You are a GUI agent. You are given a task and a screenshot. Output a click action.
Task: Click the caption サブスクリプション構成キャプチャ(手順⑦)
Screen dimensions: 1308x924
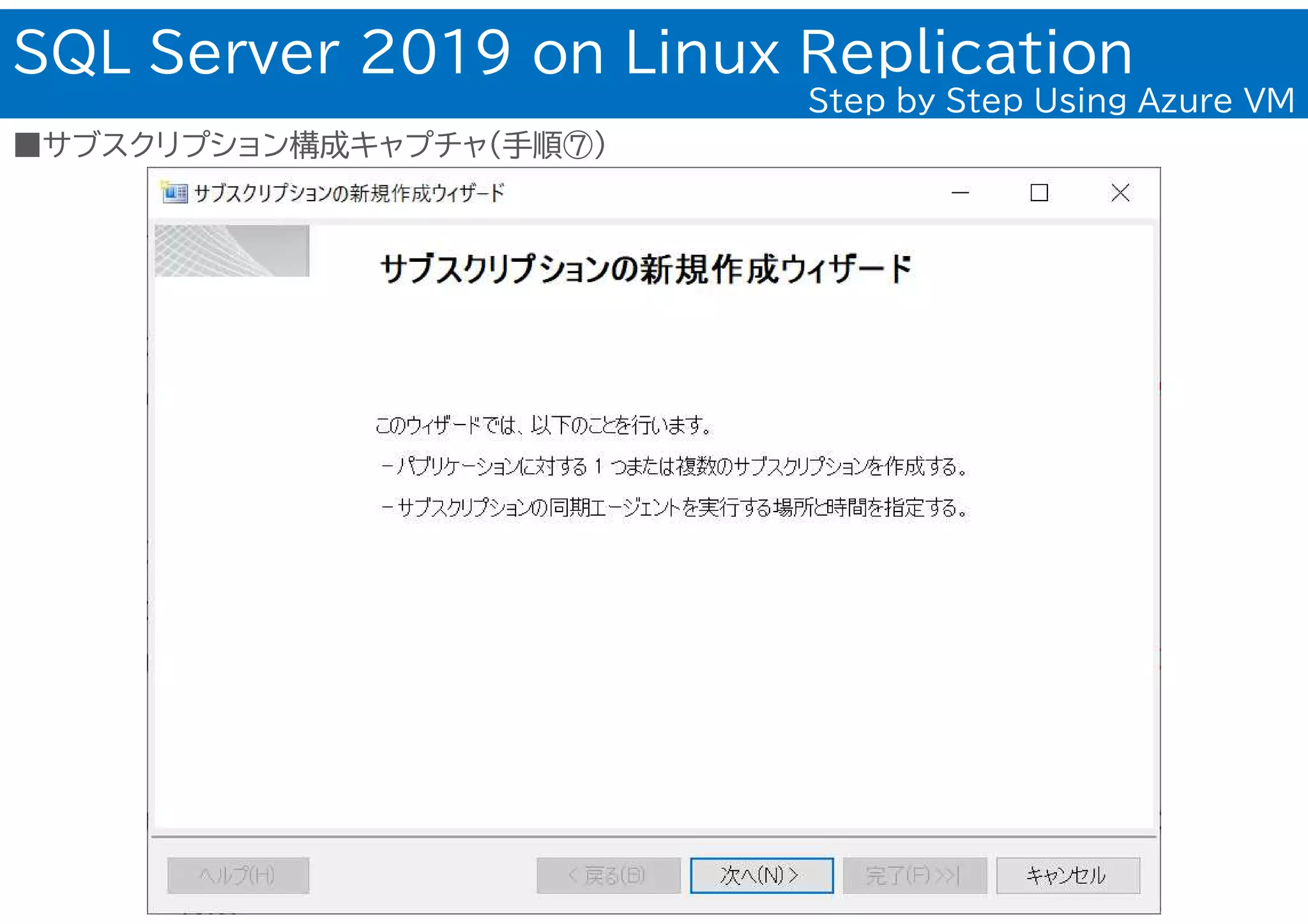click(310, 145)
